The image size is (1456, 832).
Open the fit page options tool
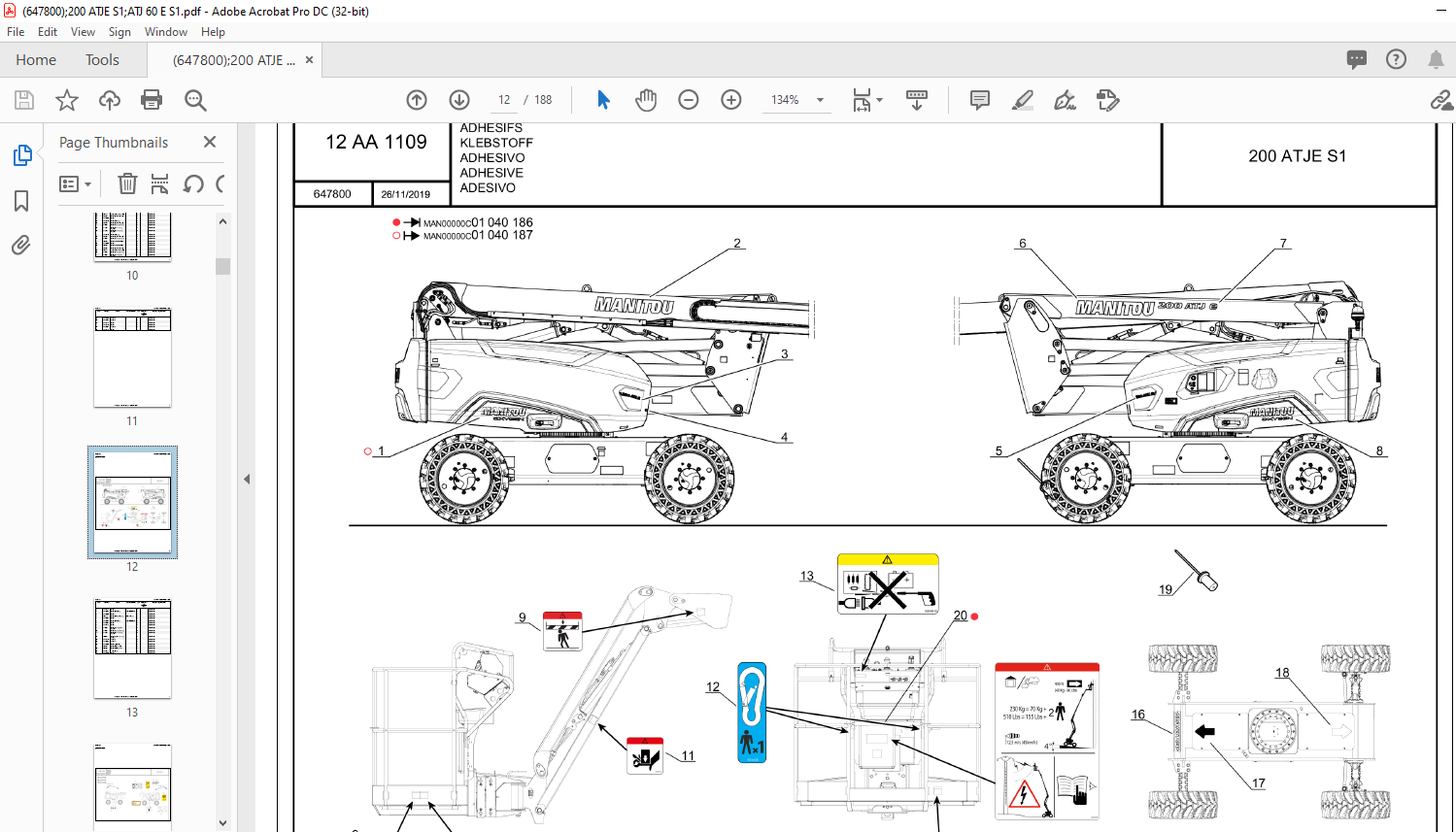coord(862,100)
